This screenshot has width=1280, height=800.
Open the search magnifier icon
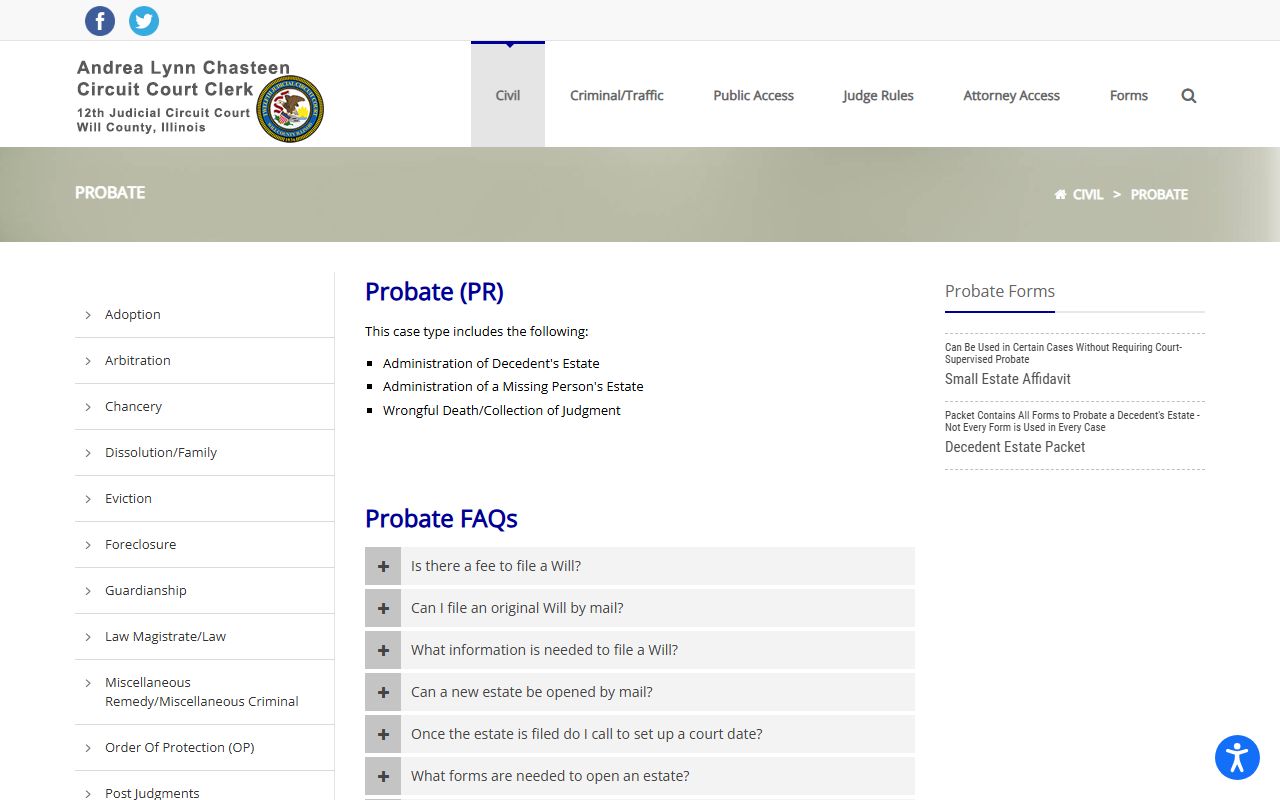point(1189,96)
